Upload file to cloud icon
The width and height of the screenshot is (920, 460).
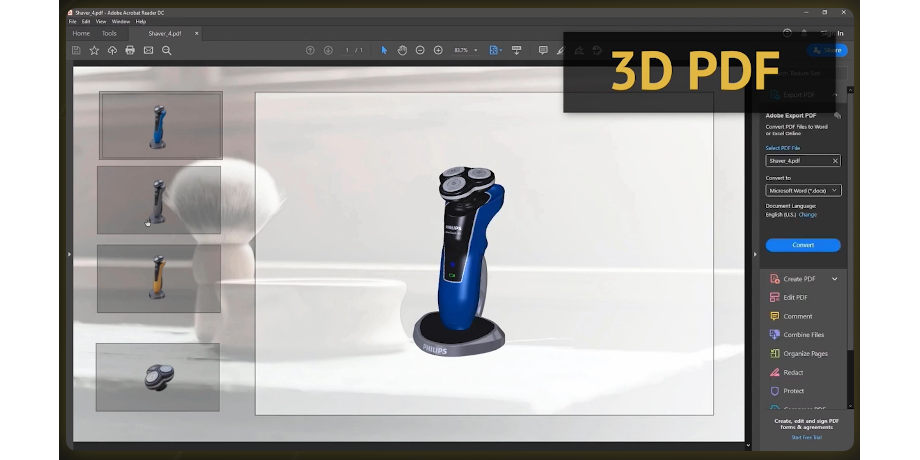point(112,50)
